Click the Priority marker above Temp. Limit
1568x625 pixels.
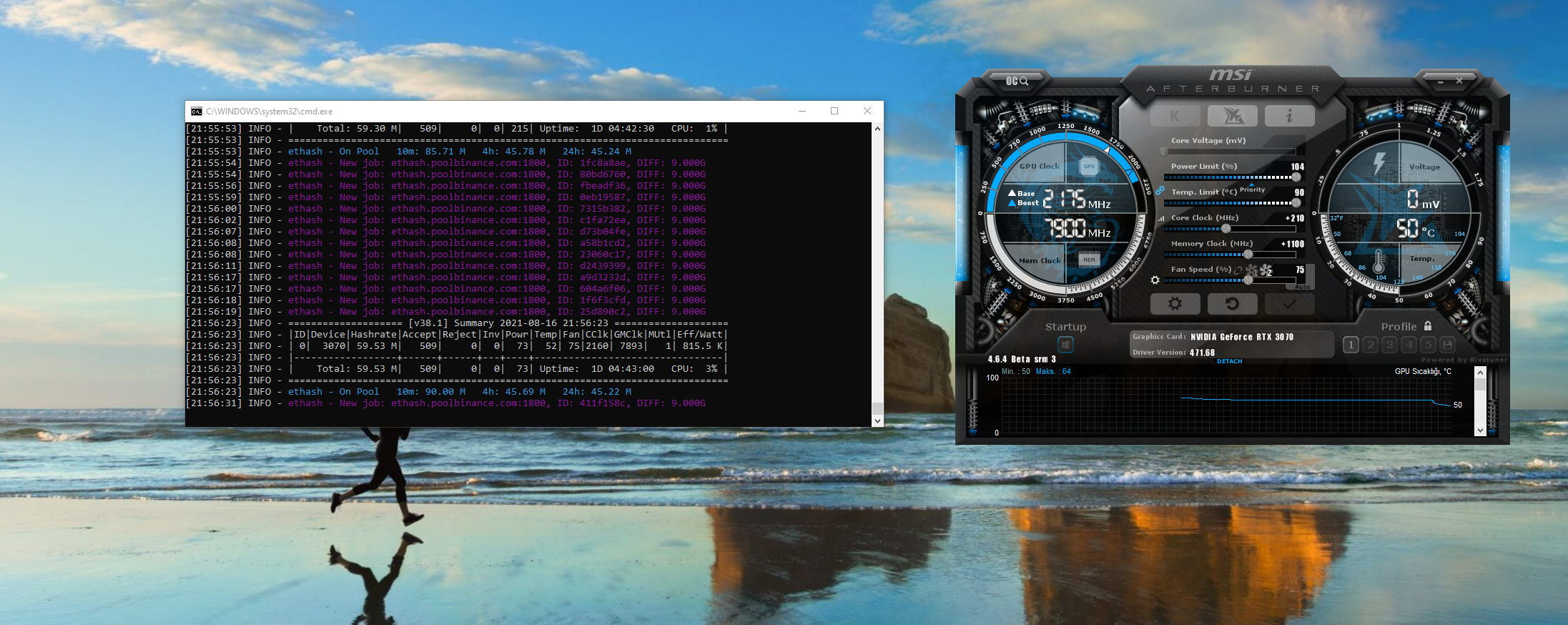pos(1252,189)
